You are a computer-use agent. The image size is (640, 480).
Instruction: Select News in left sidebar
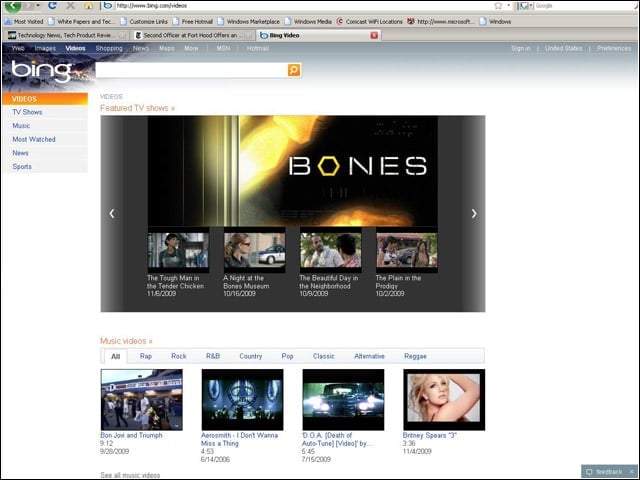[20, 153]
